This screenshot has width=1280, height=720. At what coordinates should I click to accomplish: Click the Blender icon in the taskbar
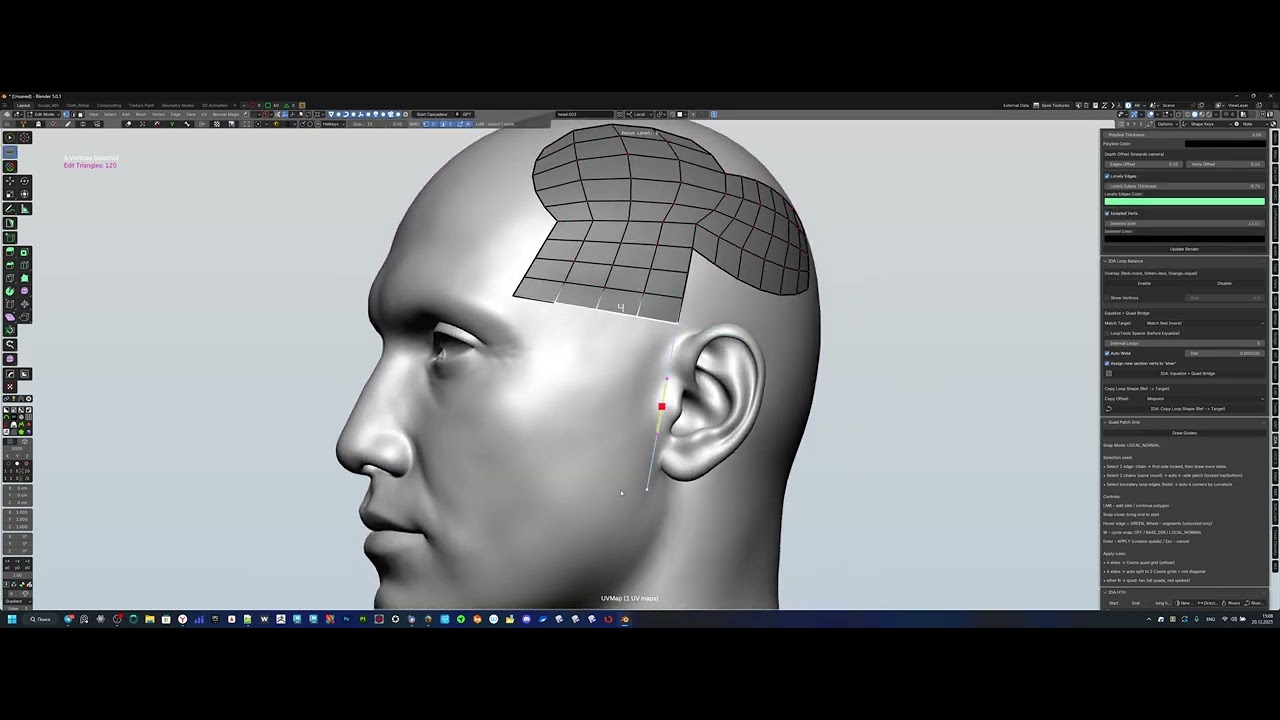(624, 619)
